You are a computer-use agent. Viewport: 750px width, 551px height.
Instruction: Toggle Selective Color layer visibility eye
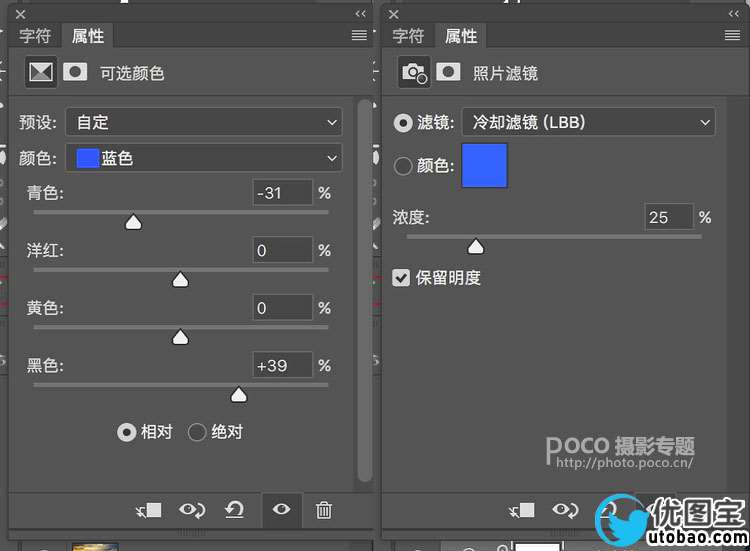(281, 509)
